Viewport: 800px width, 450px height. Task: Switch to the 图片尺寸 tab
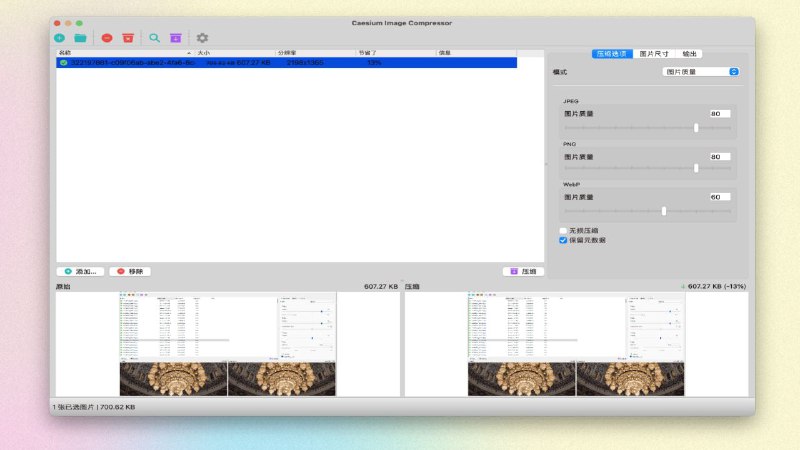(654, 54)
